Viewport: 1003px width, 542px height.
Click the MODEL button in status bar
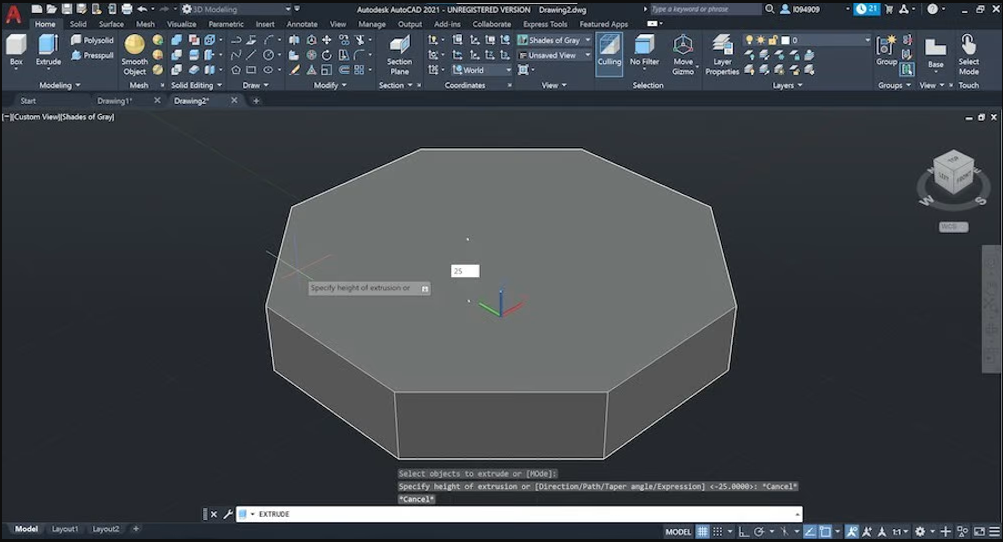[x=678, y=532]
